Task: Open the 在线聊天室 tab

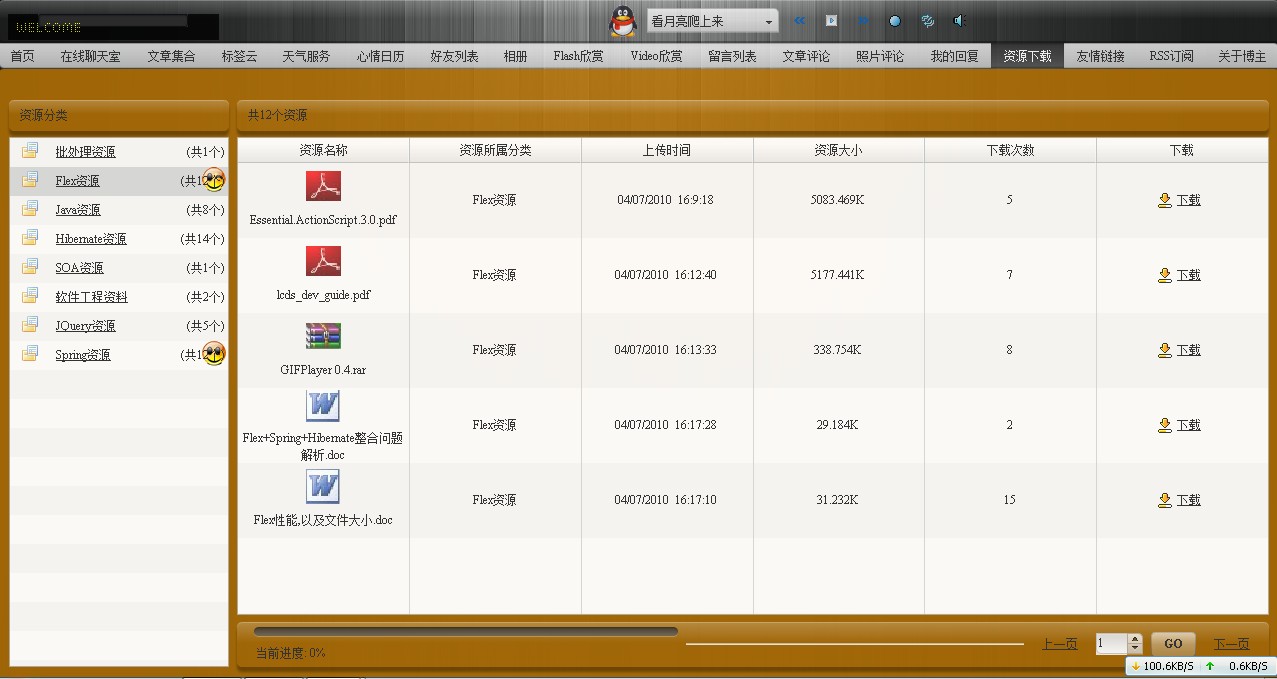Action: pyautogui.click(x=90, y=56)
